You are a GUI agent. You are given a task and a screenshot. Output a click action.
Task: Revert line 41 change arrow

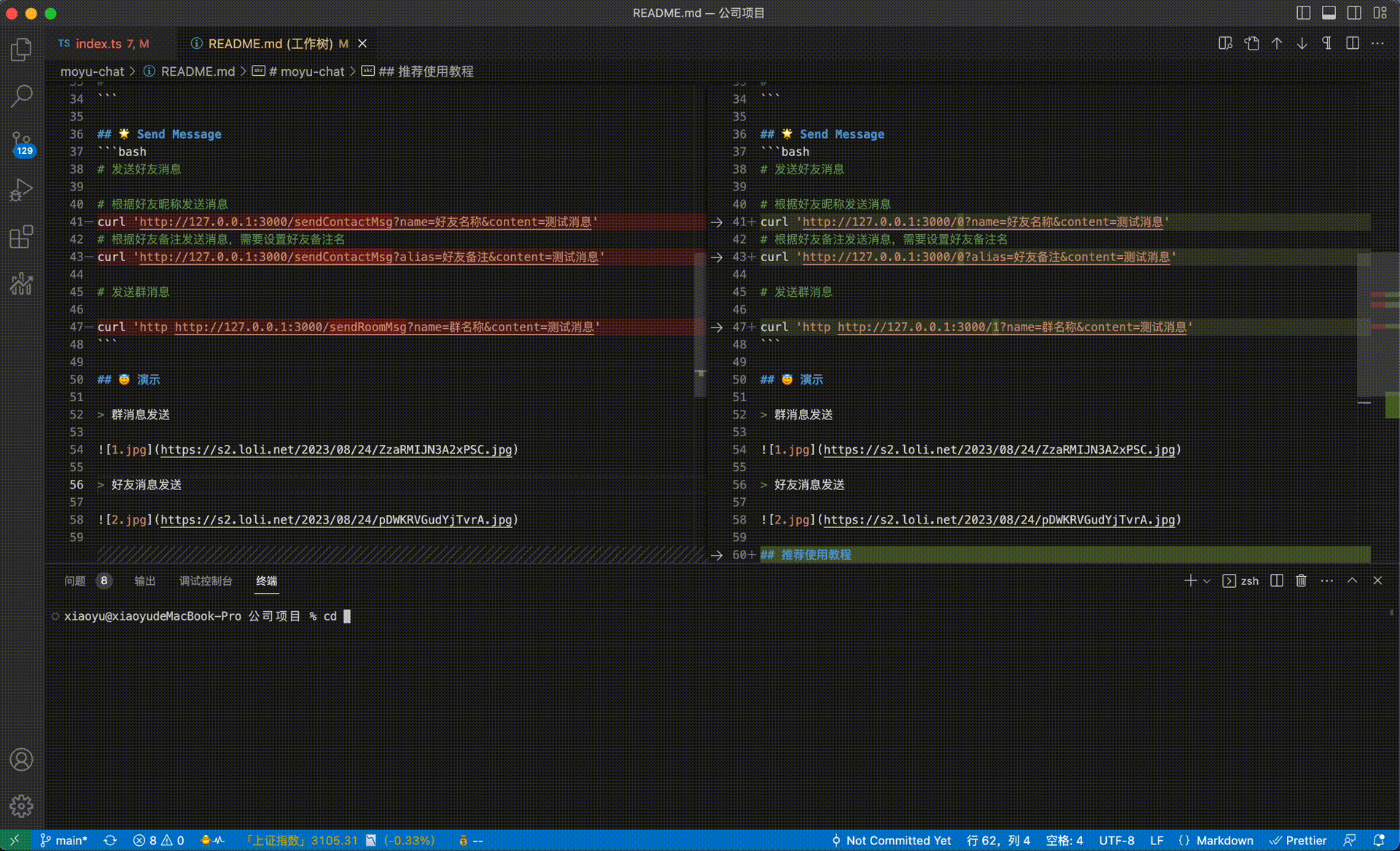[717, 222]
